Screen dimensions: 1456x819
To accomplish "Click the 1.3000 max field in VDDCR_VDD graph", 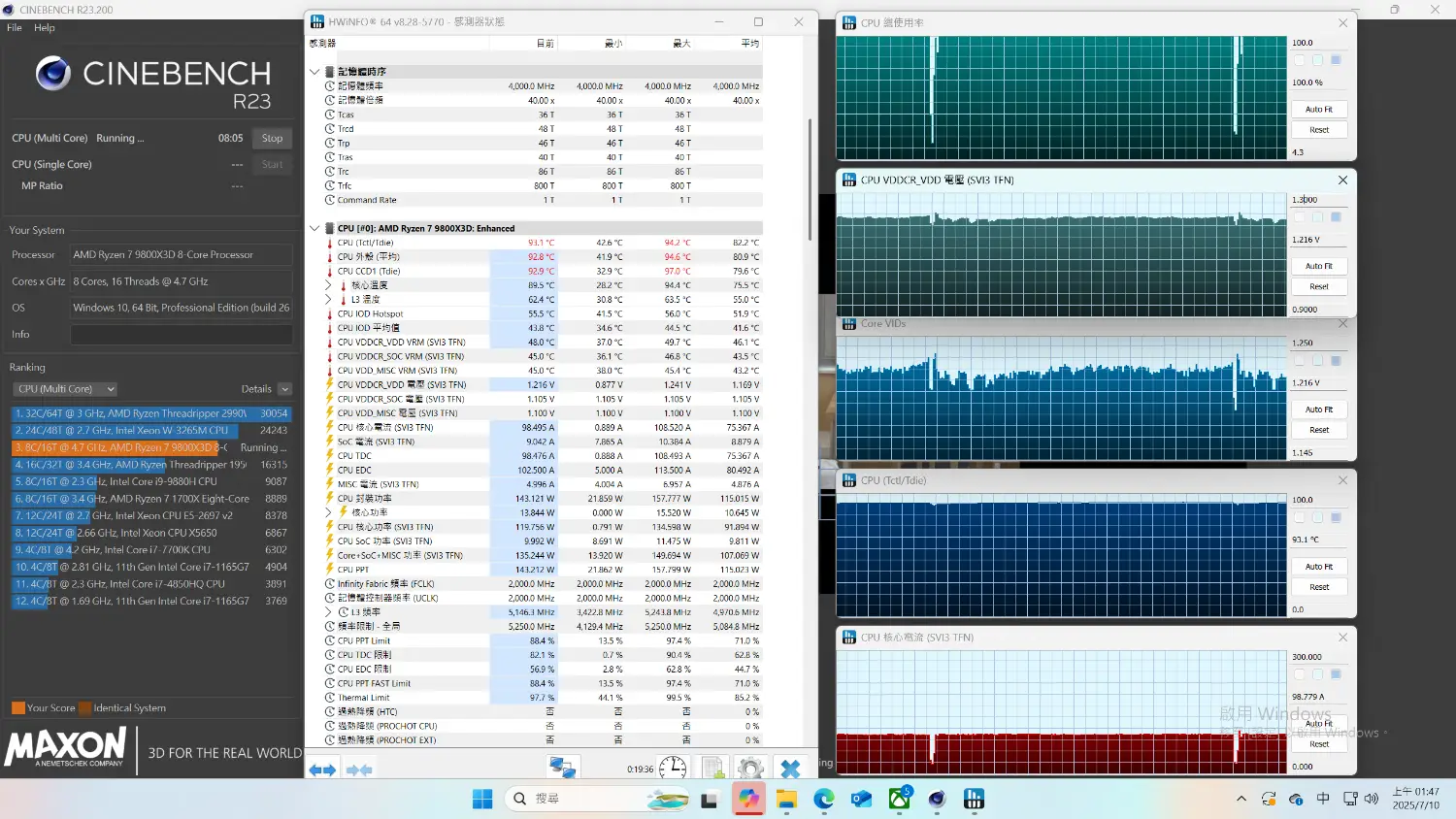I will [1318, 200].
